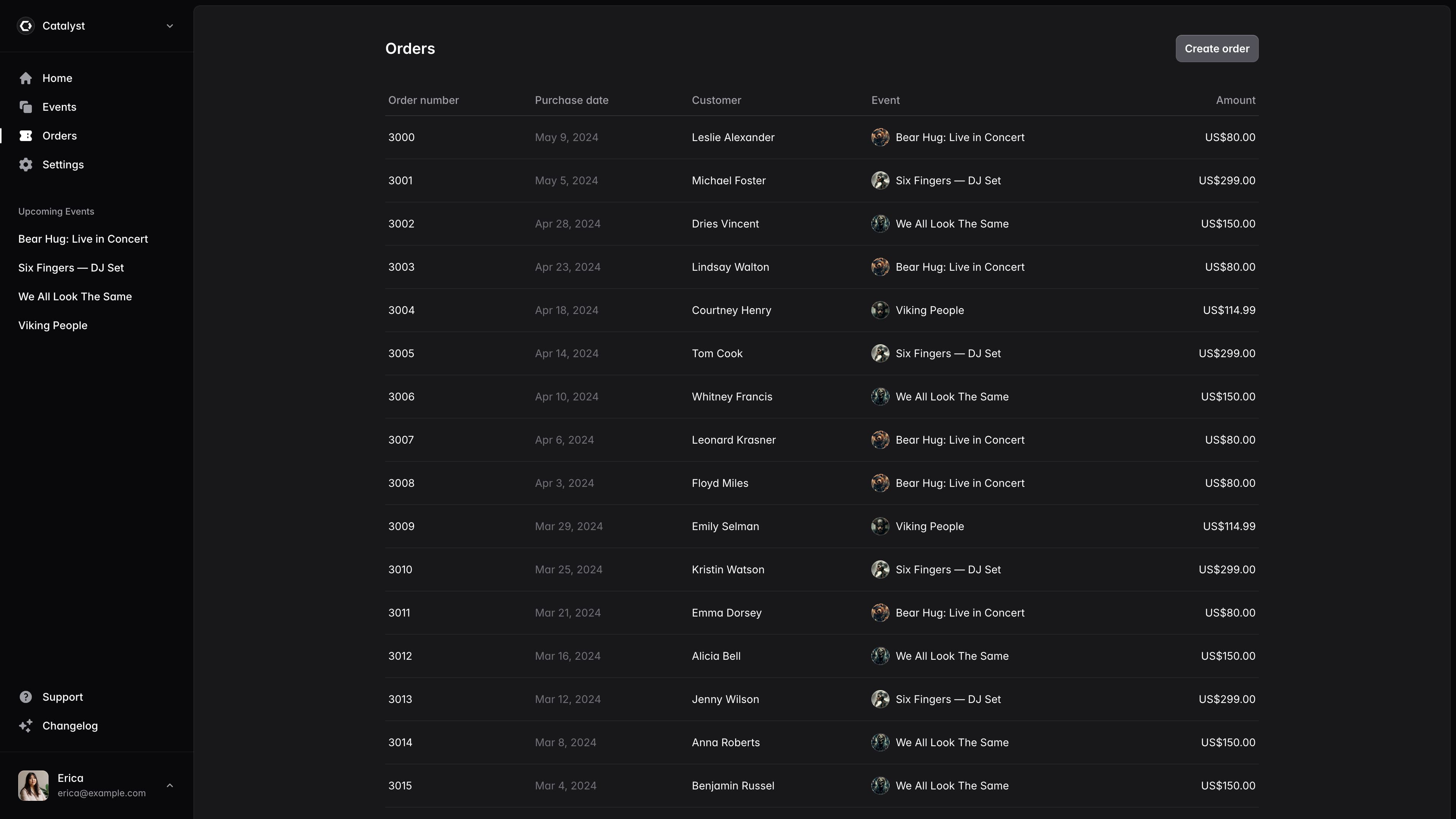The width and height of the screenshot is (1456, 819).
Task: Open Viking People in Upcoming Events
Action: 53,326
